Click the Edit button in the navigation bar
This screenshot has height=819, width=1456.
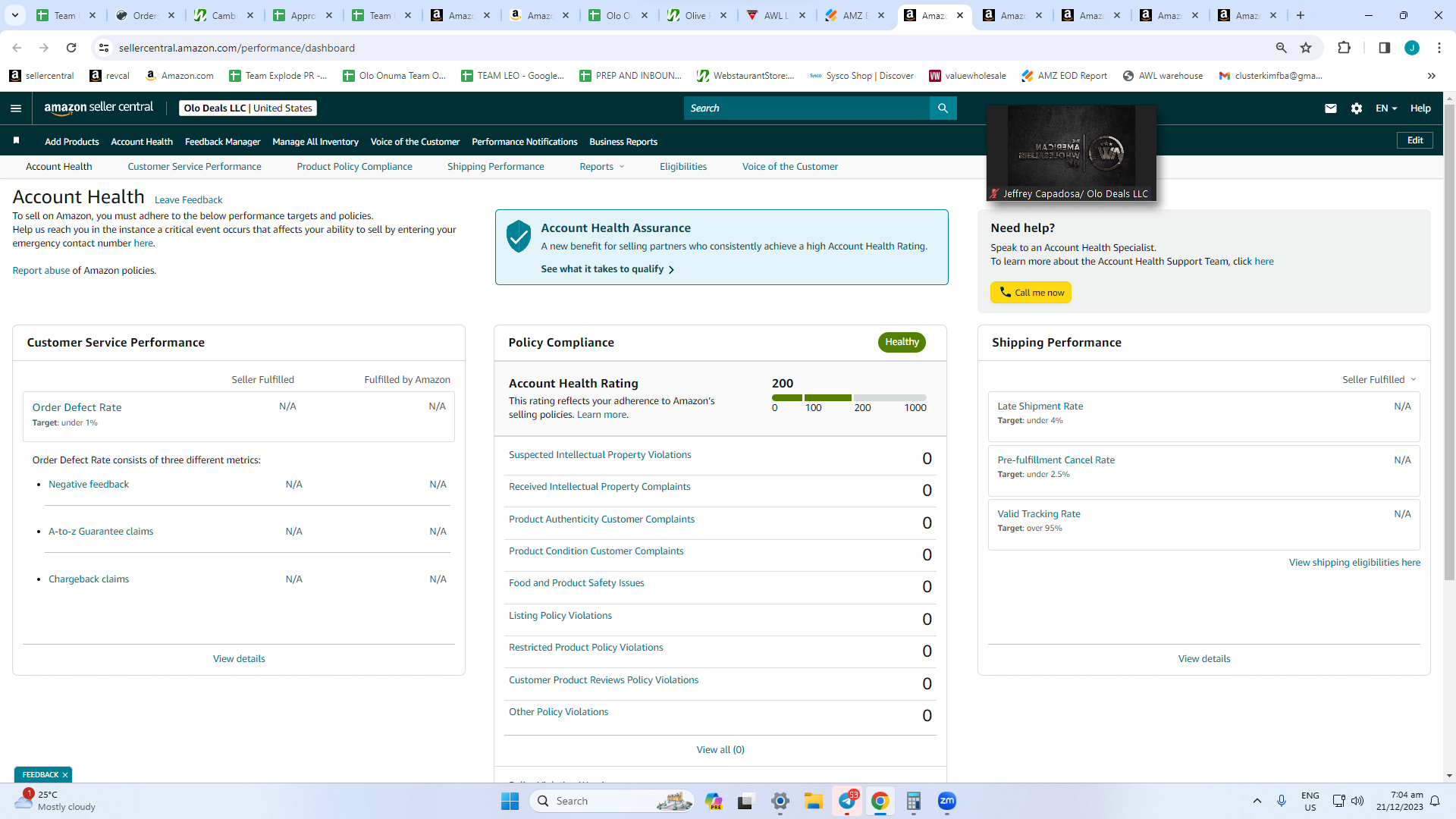1415,140
